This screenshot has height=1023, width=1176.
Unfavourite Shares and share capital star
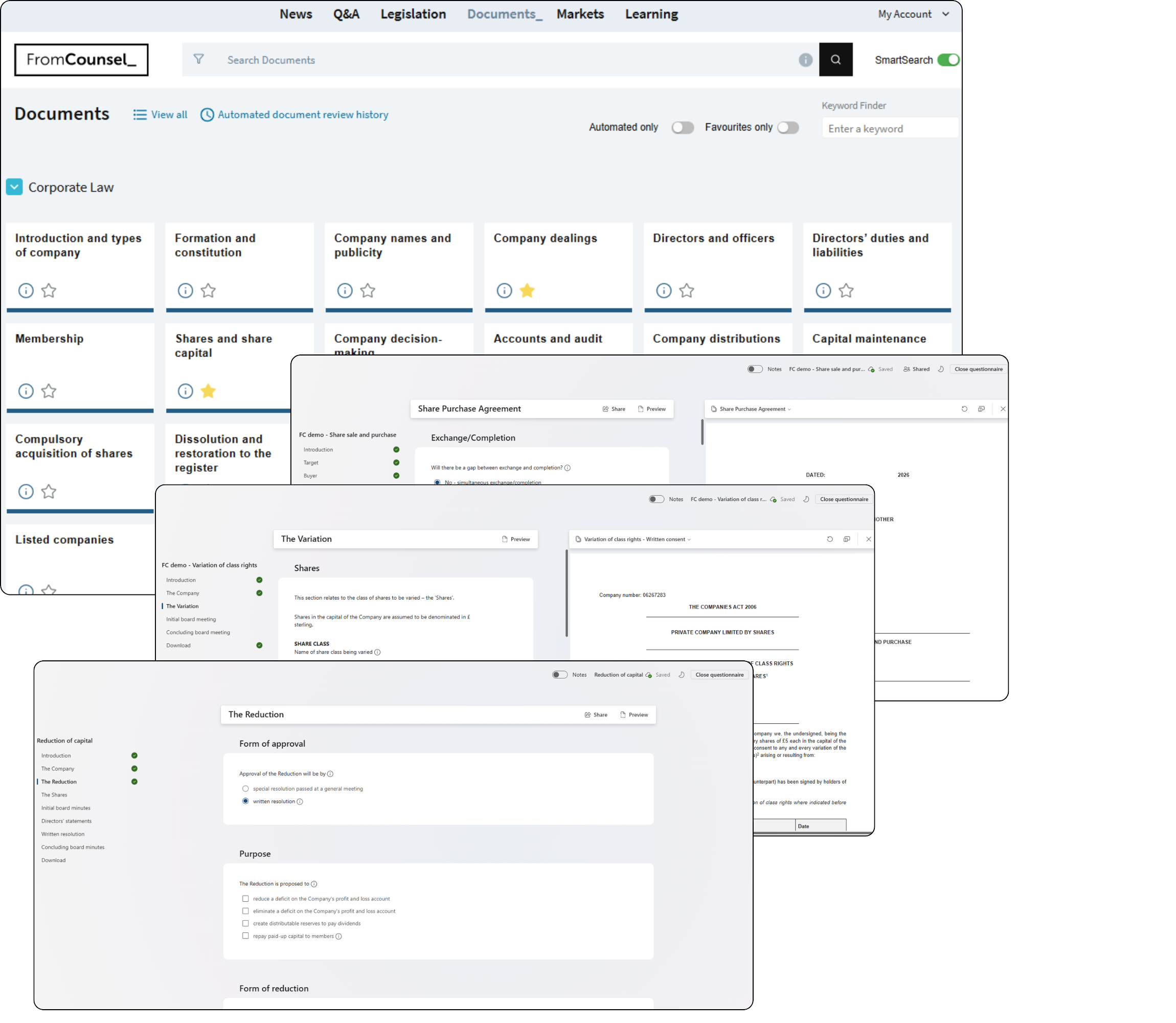208,391
